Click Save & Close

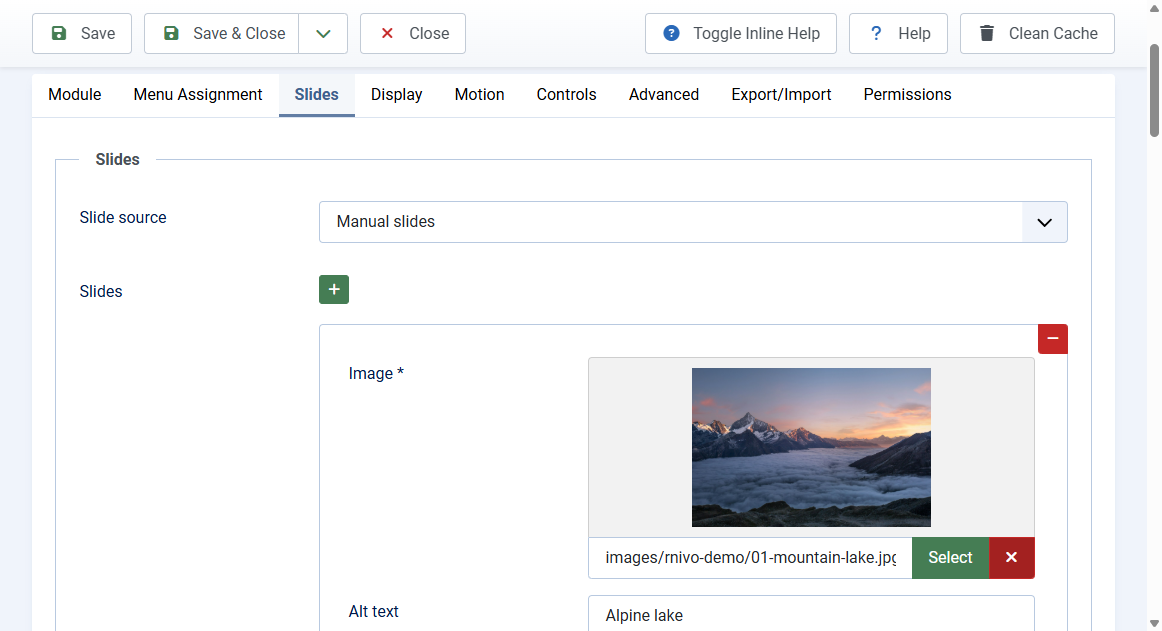click(x=222, y=33)
